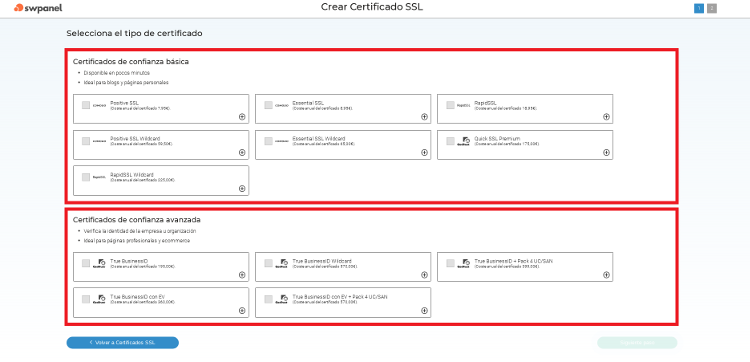This screenshot has height=362, width=750.
Task: Click Selecciona el tipo de certificado heading
Action: coord(134,33)
